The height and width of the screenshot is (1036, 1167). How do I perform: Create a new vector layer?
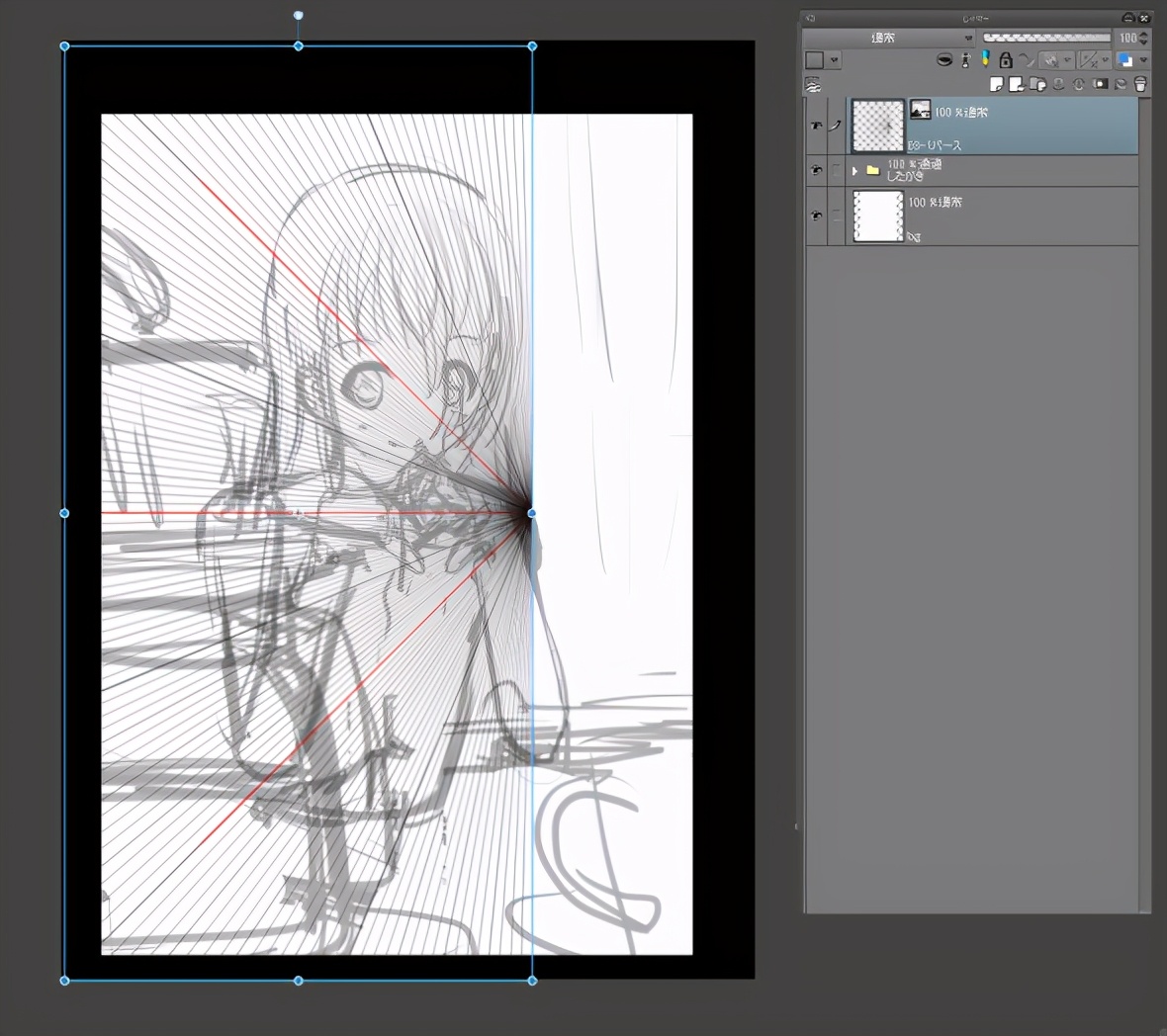[1017, 85]
